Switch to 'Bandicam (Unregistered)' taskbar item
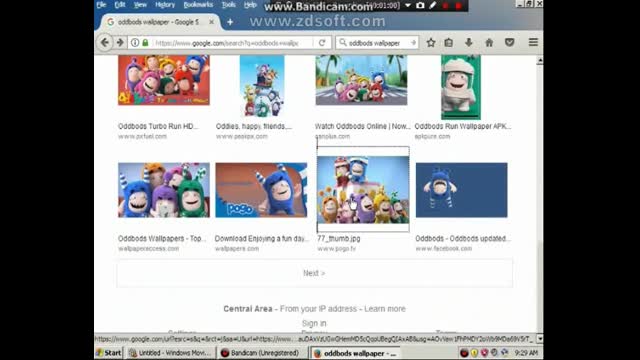This screenshot has height=360, width=640. coord(261,353)
